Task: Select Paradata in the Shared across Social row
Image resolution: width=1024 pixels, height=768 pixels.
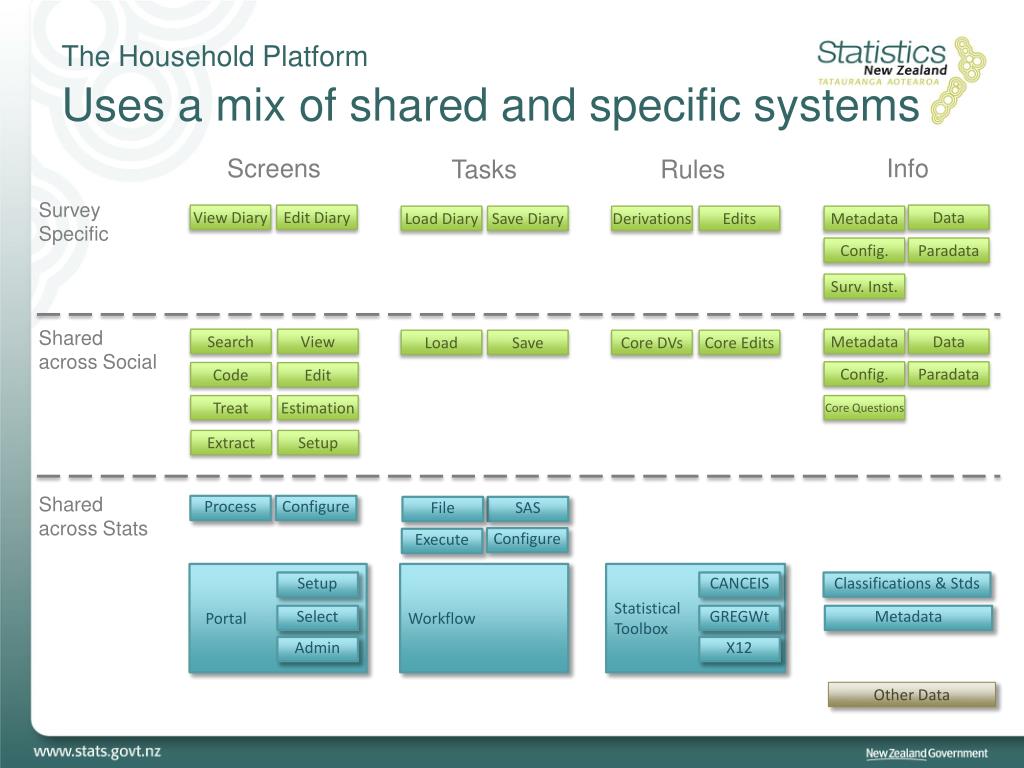Action: pyautogui.click(x=948, y=374)
